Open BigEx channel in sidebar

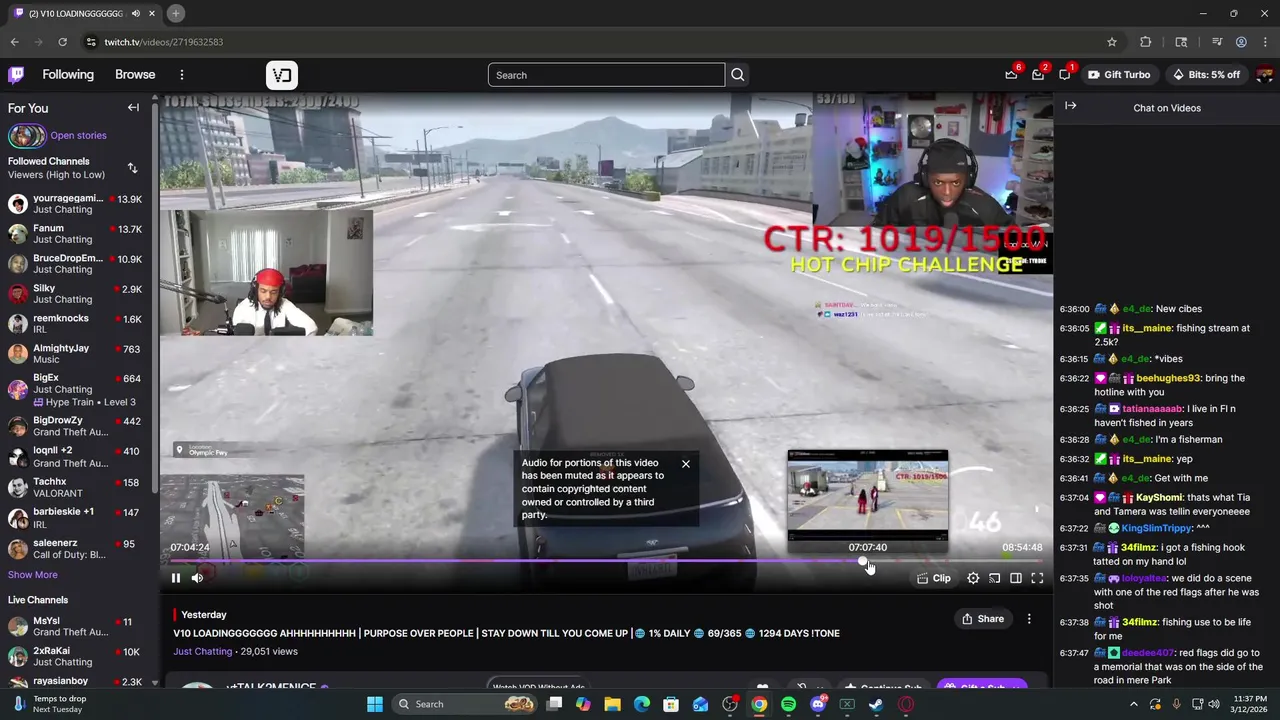(77, 389)
